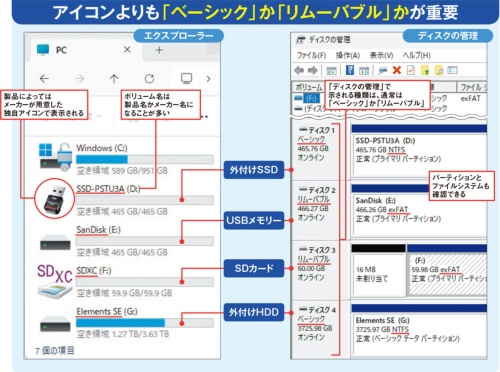
Task: Click the monitor icon in the Explorer address bar
Action: tap(186, 78)
